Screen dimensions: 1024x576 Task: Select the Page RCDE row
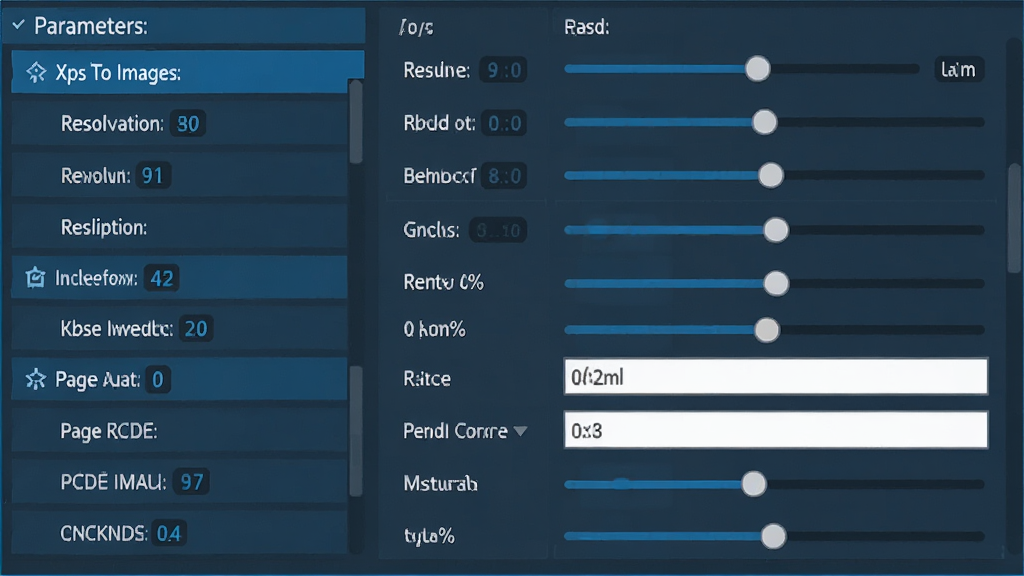pos(180,430)
